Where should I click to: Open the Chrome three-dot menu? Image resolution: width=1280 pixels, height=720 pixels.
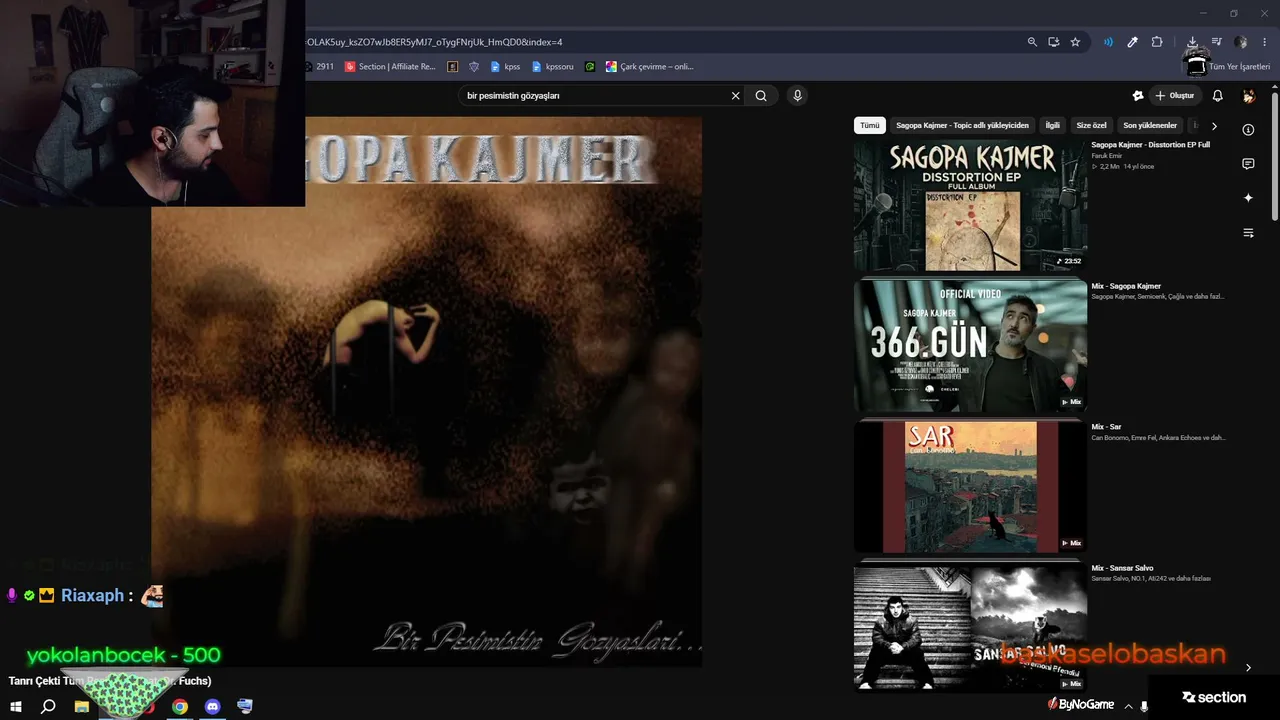coord(1264,42)
